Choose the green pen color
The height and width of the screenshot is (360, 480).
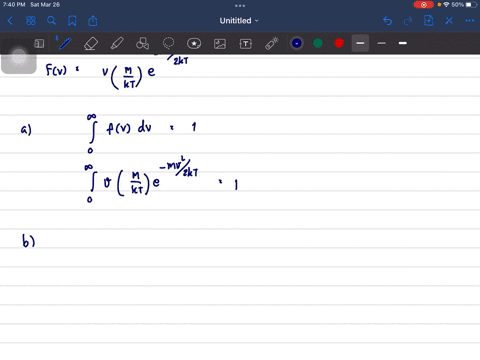click(x=318, y=43)
